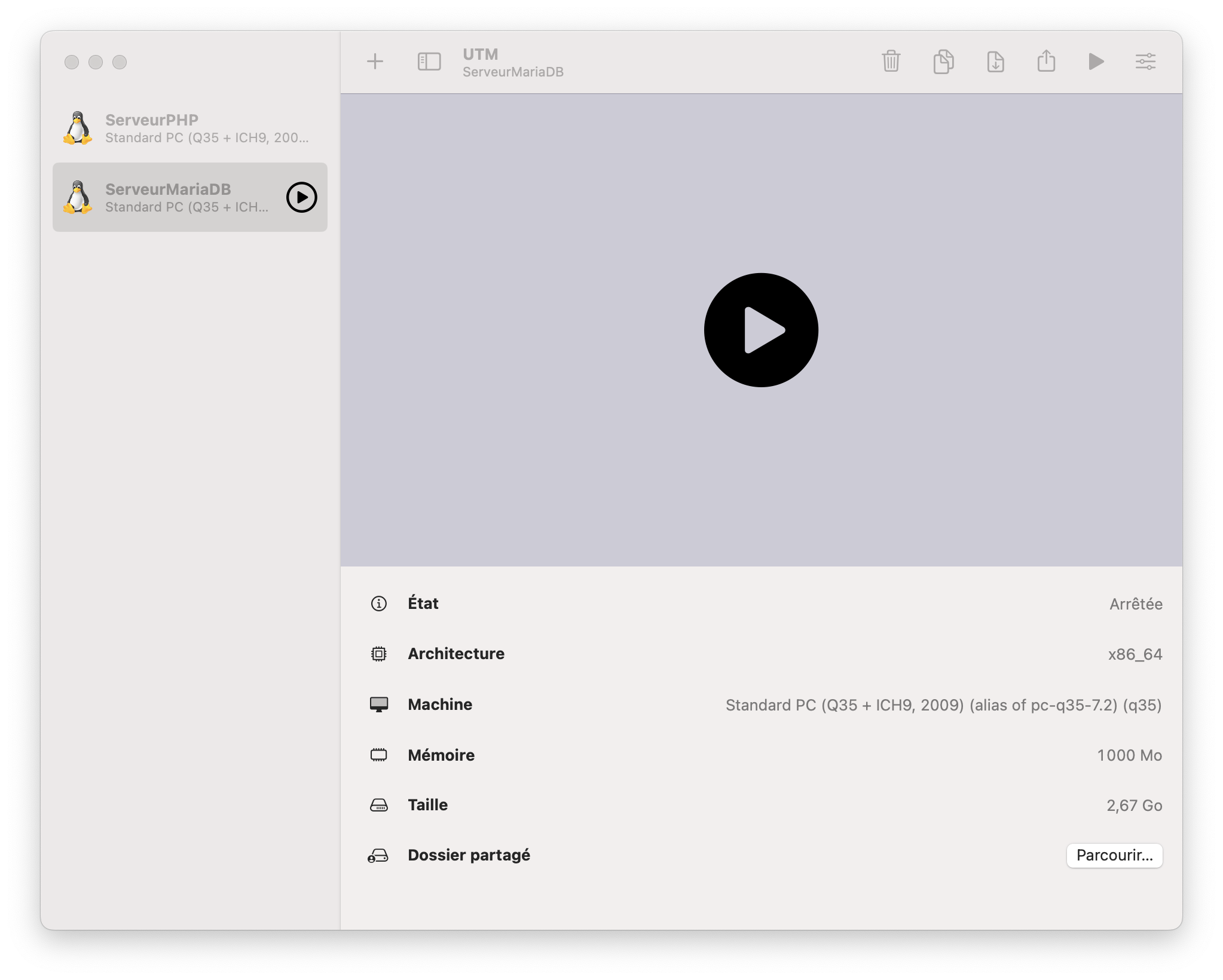1223x980 pixels.
Task: Click the Machine description text
Action: pos(943,705)
